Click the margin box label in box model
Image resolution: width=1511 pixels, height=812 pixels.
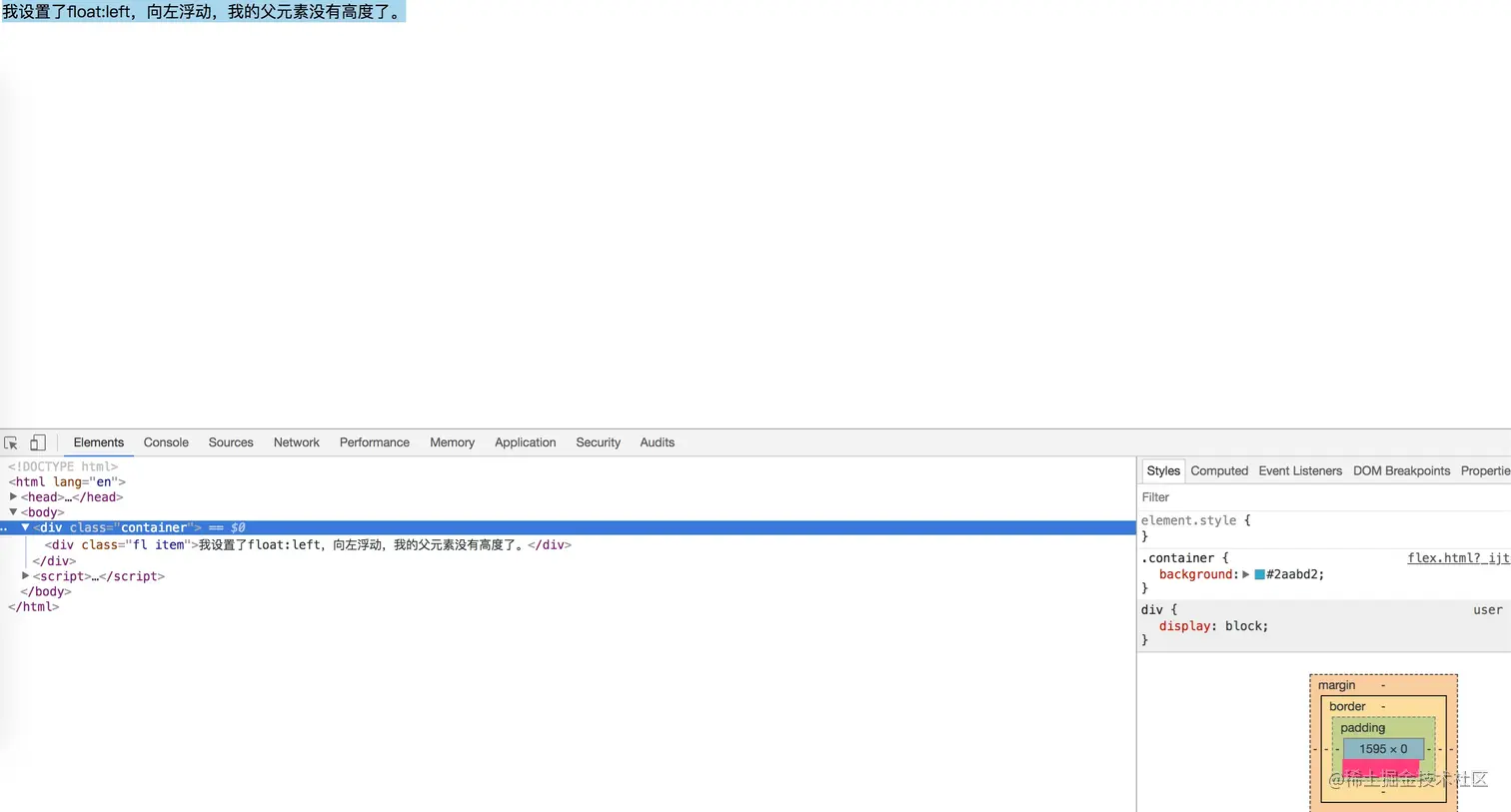pyautogui.click(x=1336, y=685)
